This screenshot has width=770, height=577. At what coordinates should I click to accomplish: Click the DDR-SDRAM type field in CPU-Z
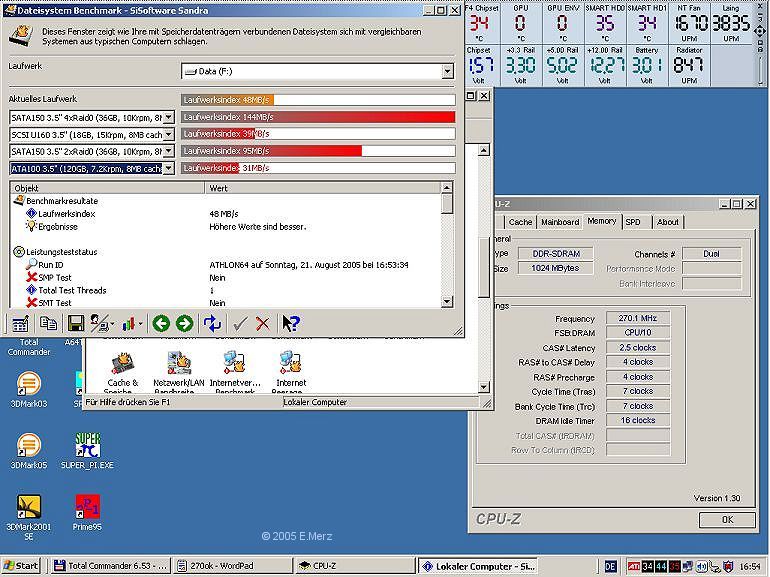[x=556, y=254]
